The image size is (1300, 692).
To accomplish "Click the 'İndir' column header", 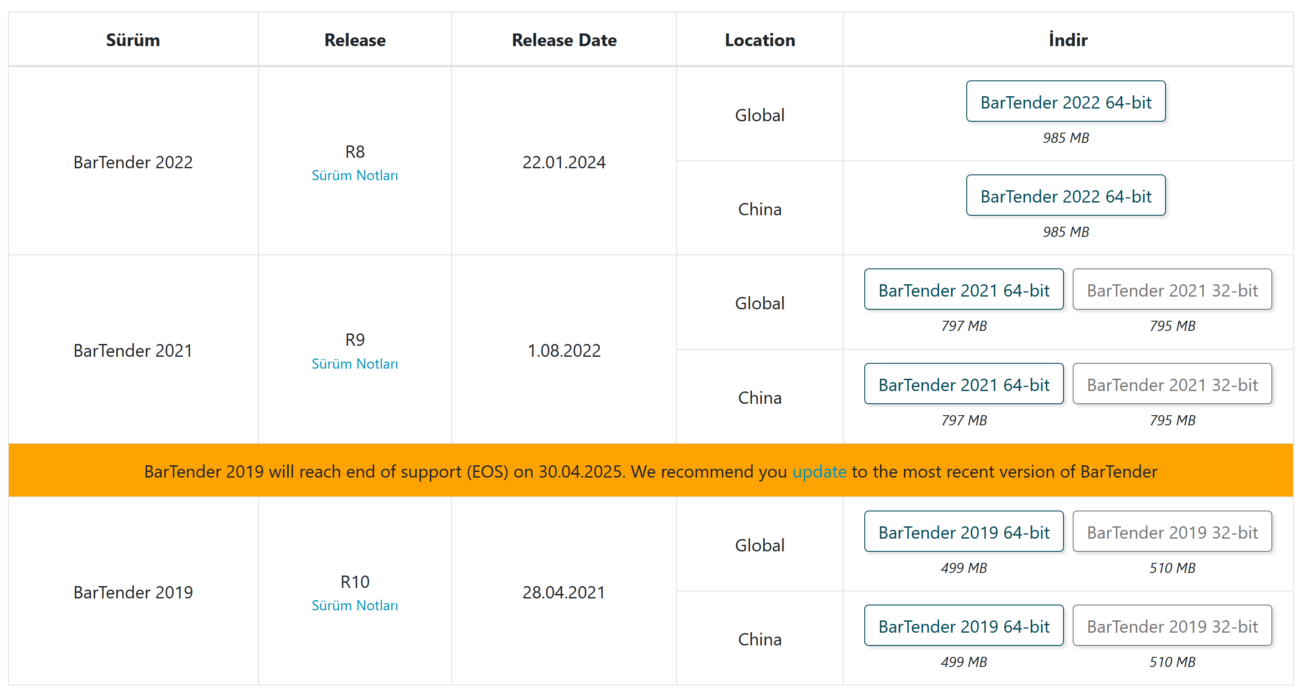I will (x=1068, y=40).
